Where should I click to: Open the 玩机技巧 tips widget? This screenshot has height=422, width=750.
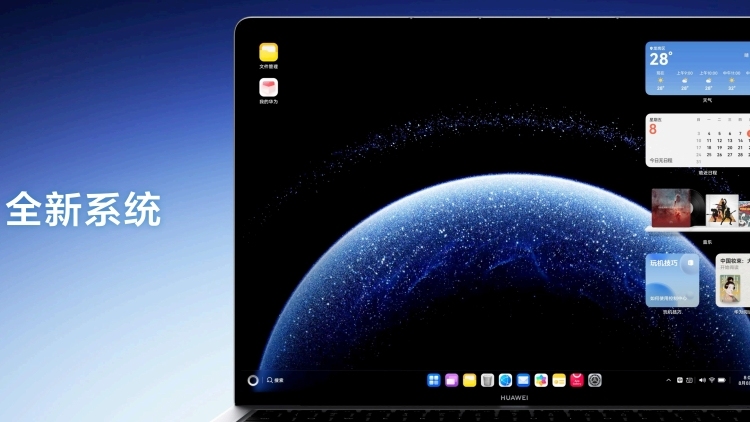(672, 280)
